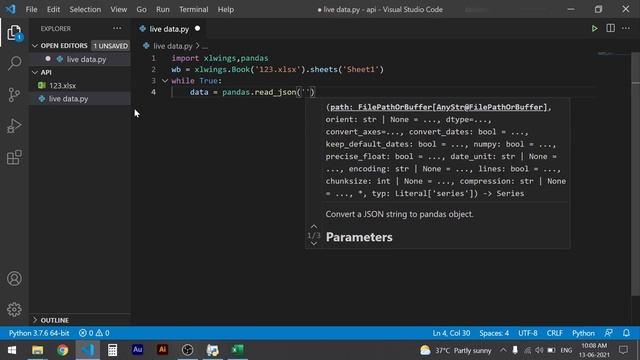Open Google Chrome from the taskbar
The height and width of the screenshot is (360, 640).
pos(62,350)
